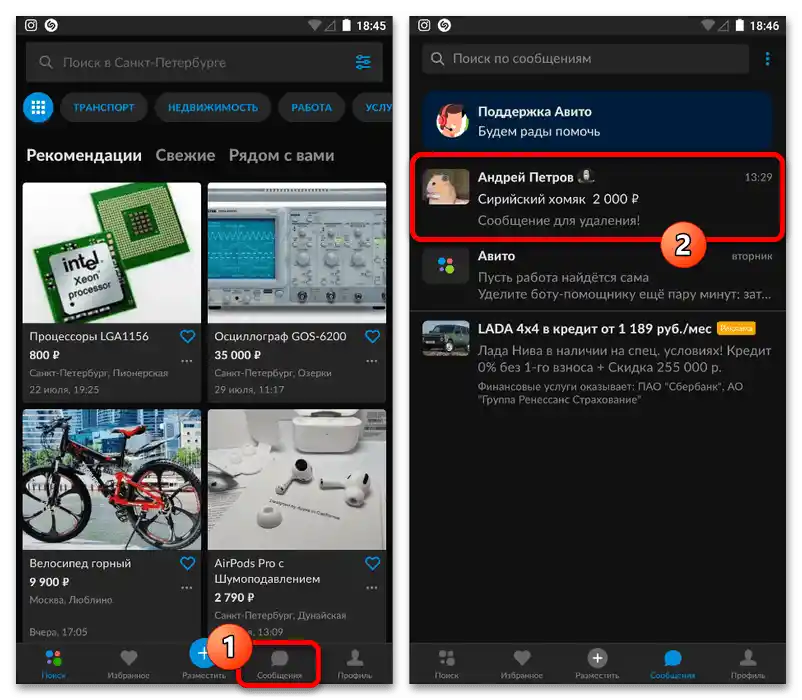Open the mountain bike listing photo
This screenshot has height=700, width=802.
click(112, 480)
